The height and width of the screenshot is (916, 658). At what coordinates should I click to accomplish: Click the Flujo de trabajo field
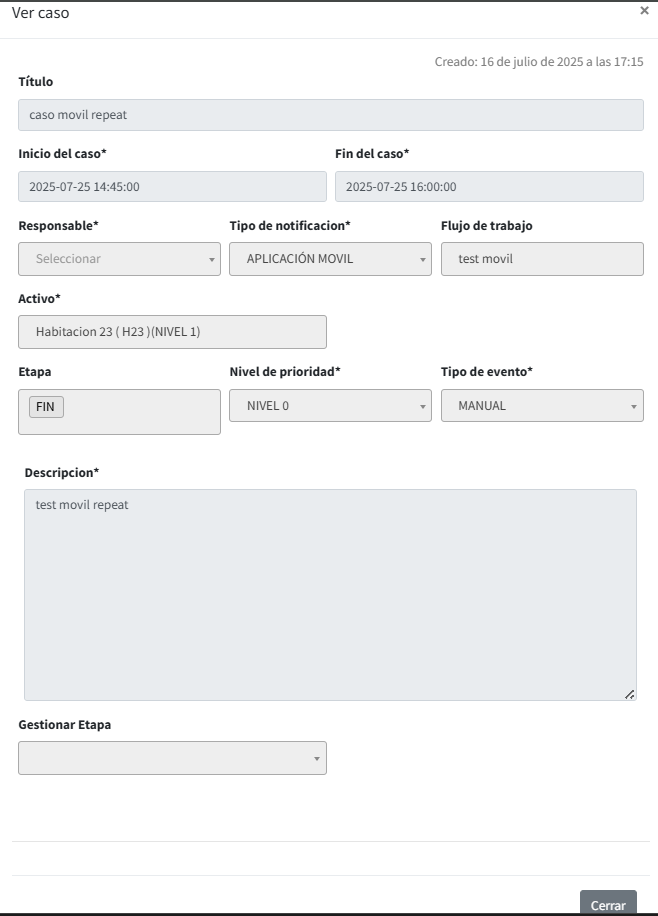click(541, 259)
